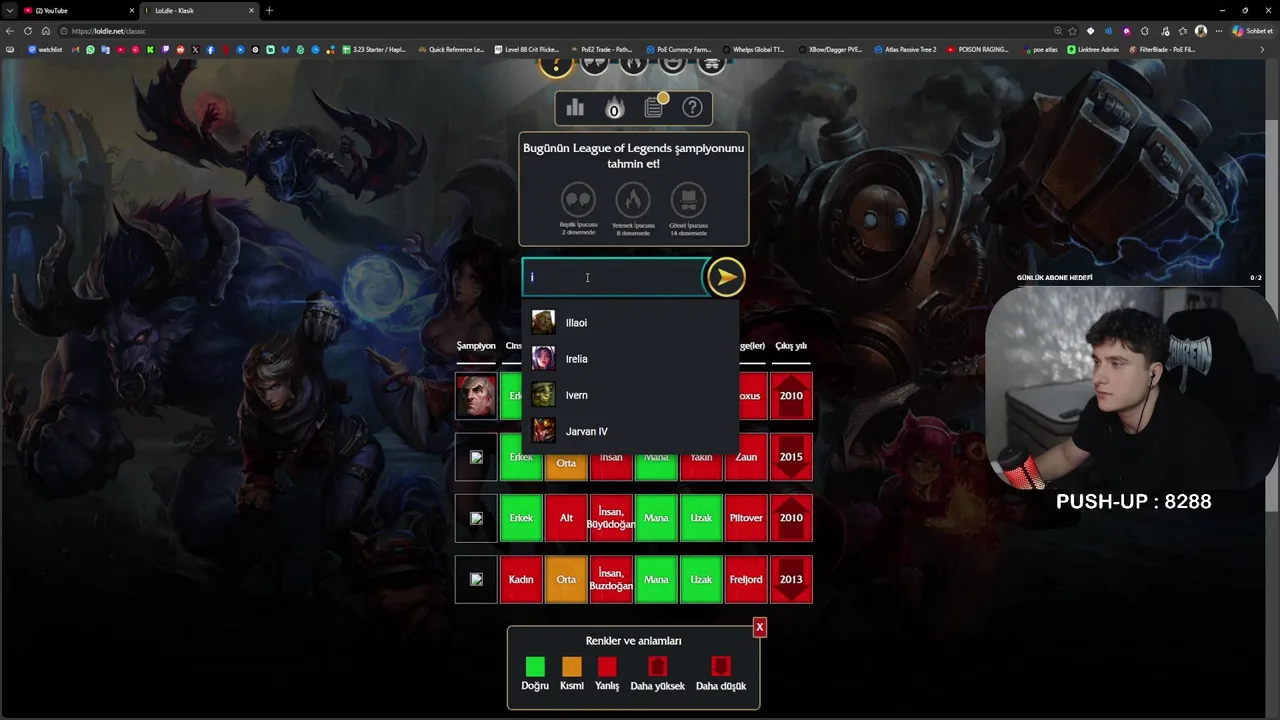This screenshot has width=1280, height=720.
Task: Open the WhatsApp bookmark icon
Action: (90, 49)
